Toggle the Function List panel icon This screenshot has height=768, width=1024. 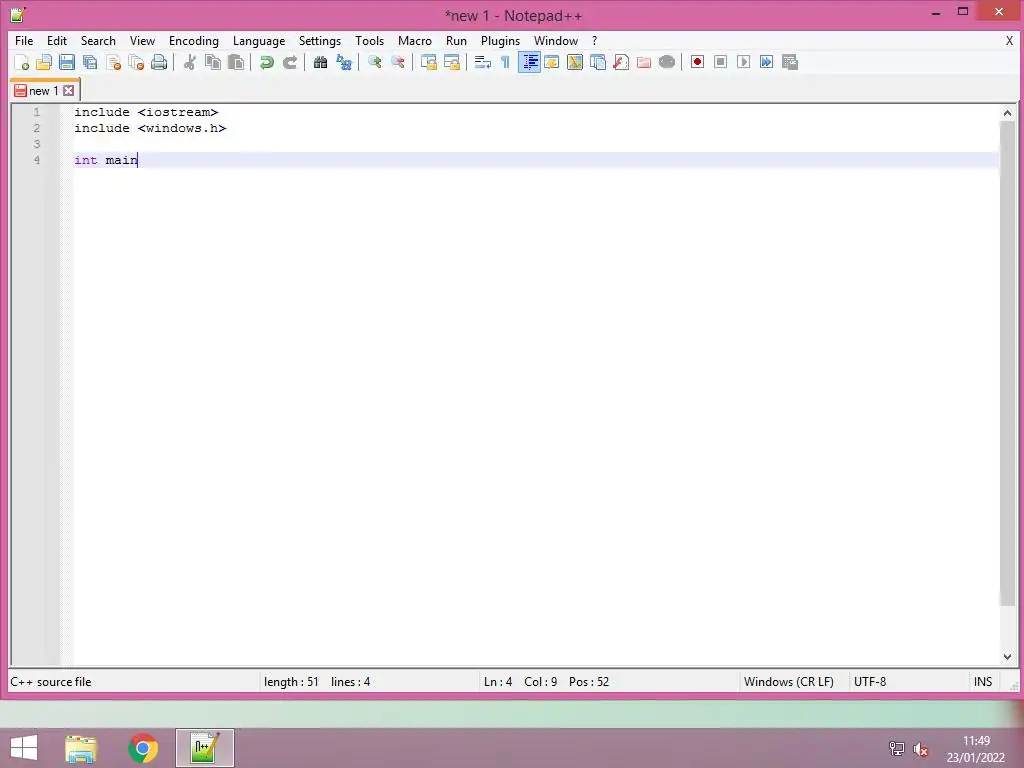point(621,62)
